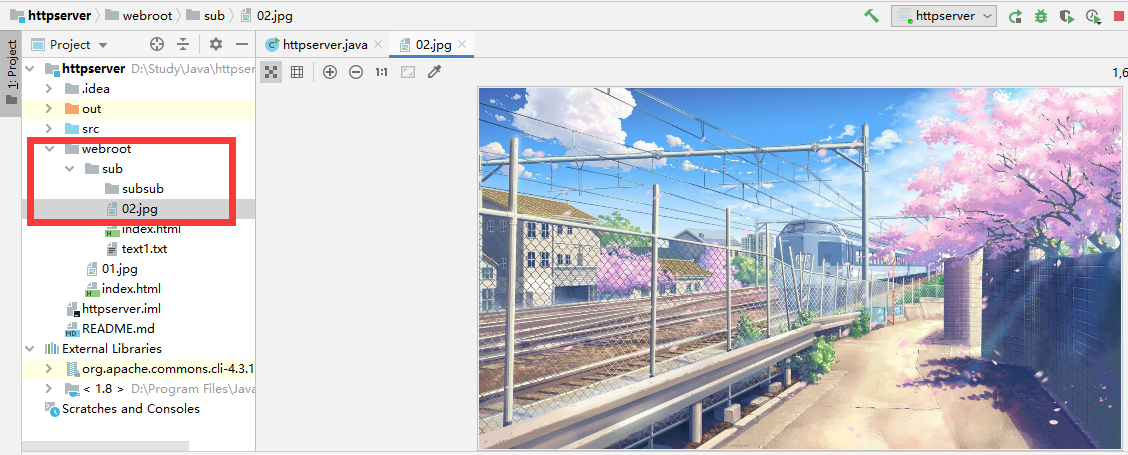Click the .idea folder icon
The width and height of the screenshot is (1128, 455).
pos(71,89)
